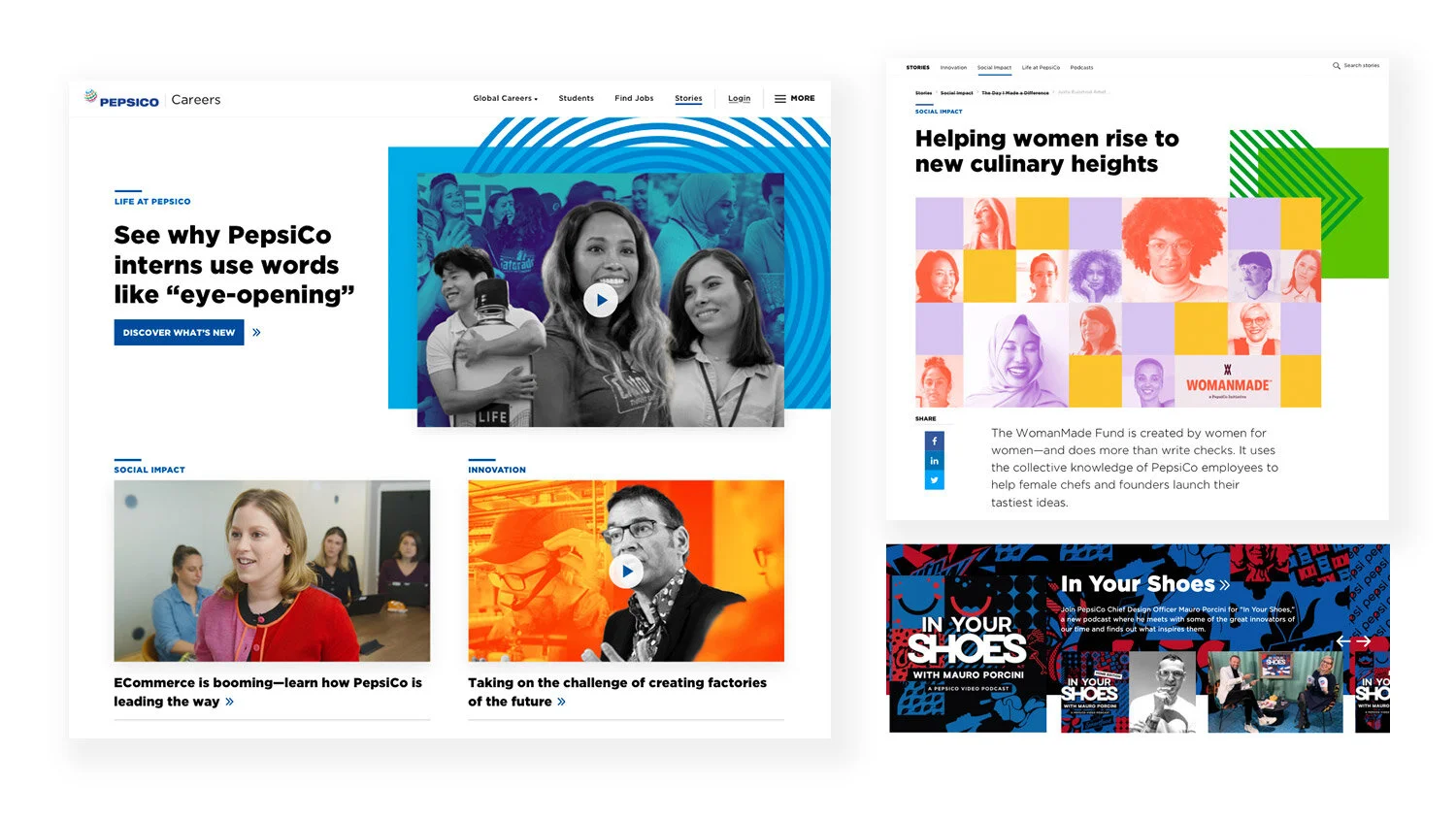Click the 'See why PepsiCo interns' headline

(x=234, y=265)
